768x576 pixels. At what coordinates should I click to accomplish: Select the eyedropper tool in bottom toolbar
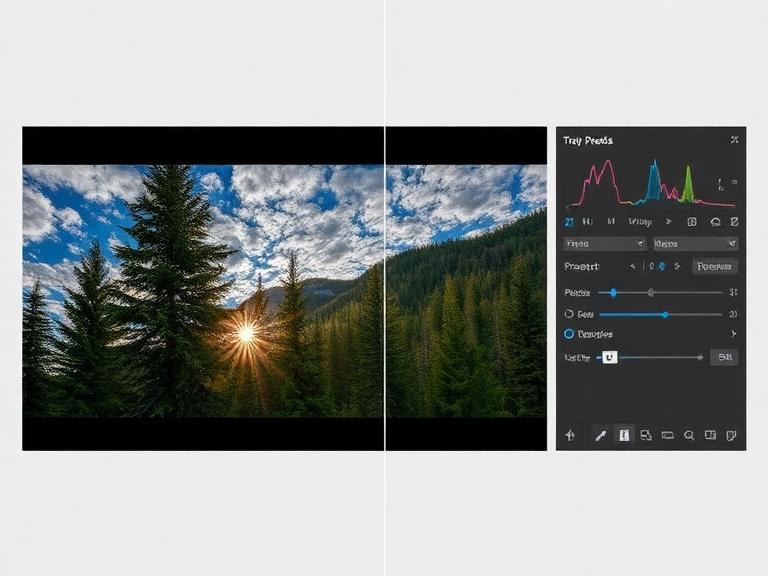[600, 435]
